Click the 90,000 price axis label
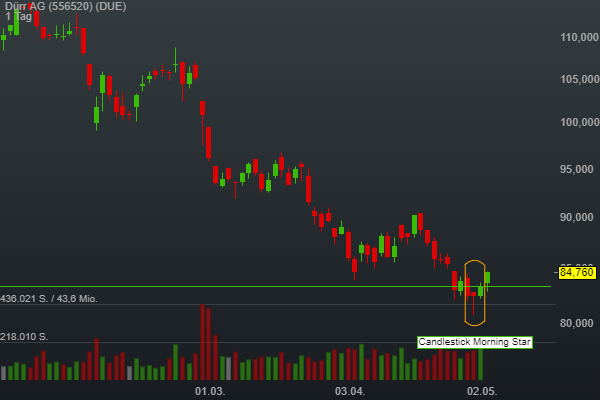Screen dimensions: 600x400 pos(576,217)
